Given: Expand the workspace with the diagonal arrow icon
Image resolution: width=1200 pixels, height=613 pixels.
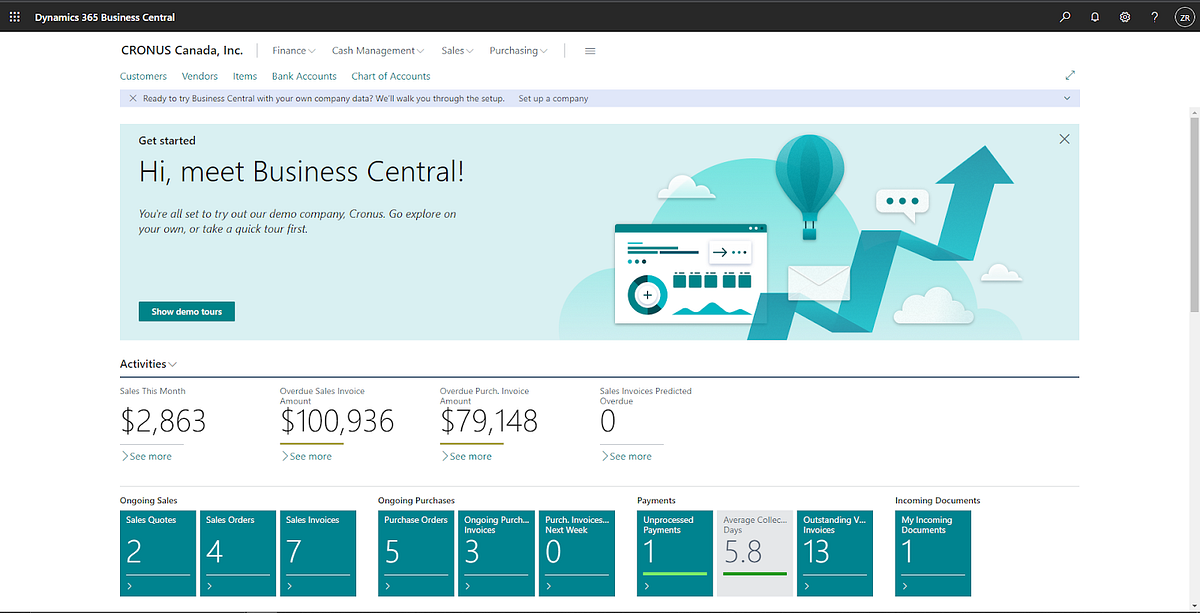Looking at the screenshot, I should 1070,74.
